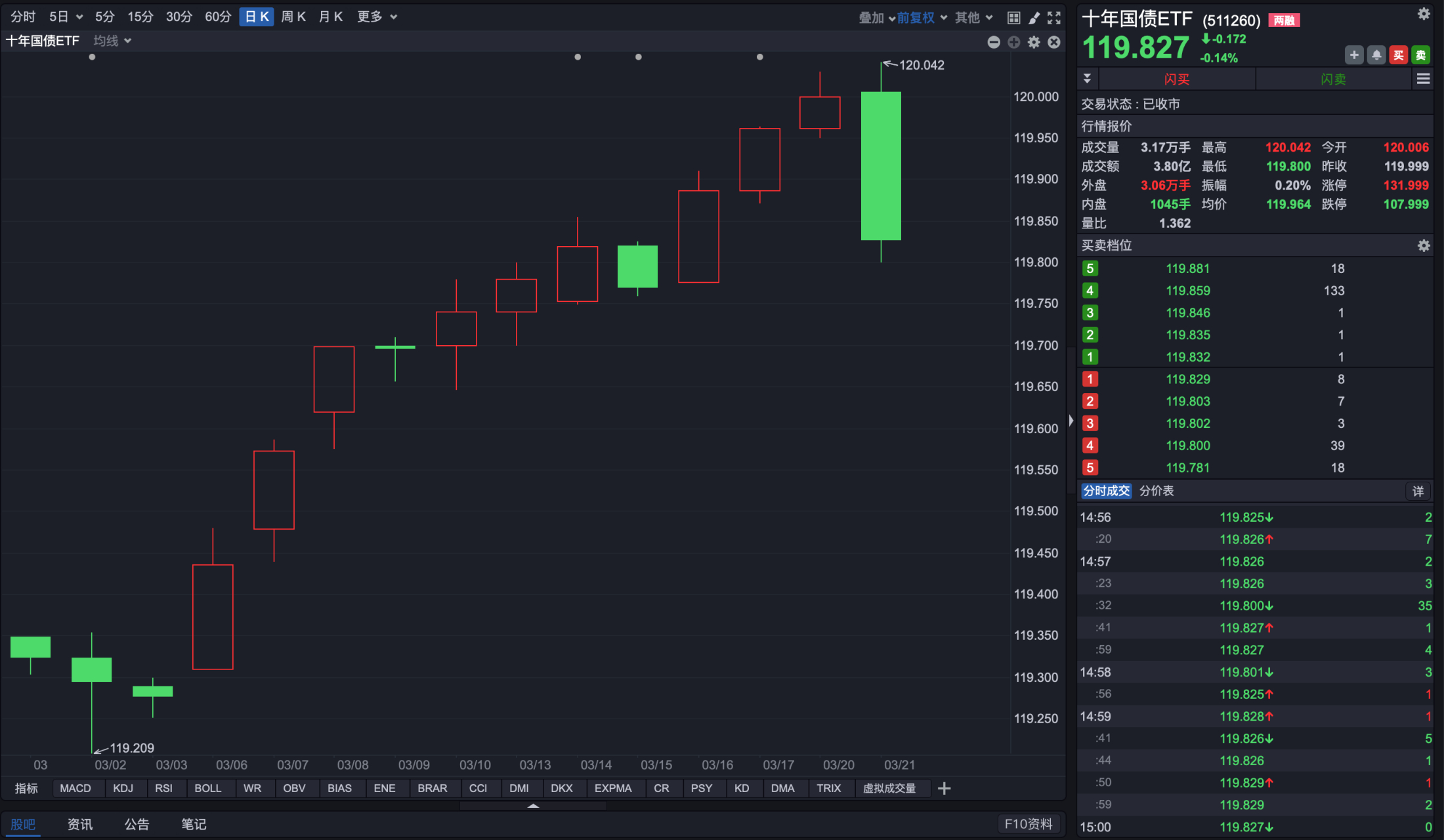Screen dimensions: 1444x840
Task: Toggle MACD indicator
Action: (x=75, y=788)
